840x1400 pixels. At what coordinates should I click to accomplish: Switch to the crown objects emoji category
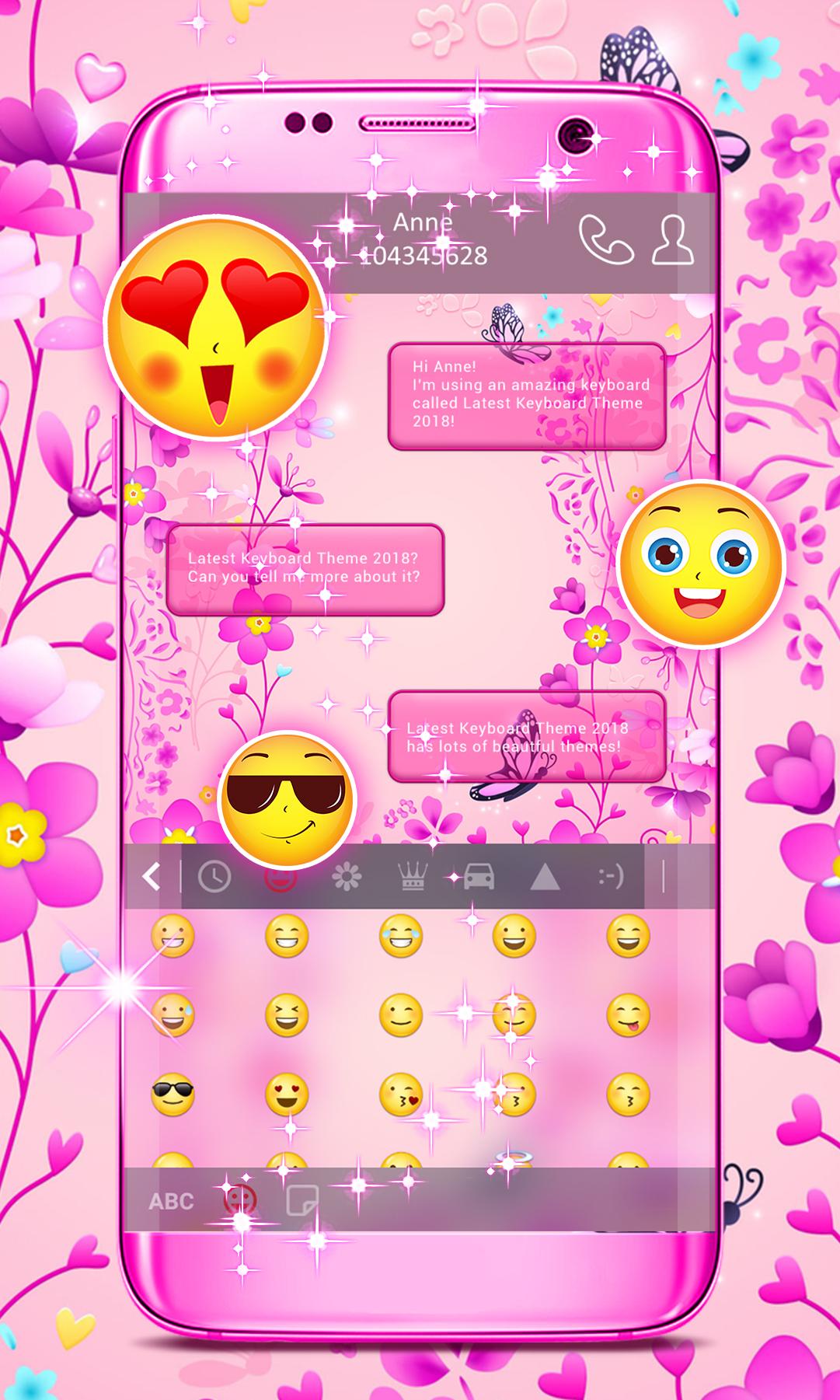[413, 877]
